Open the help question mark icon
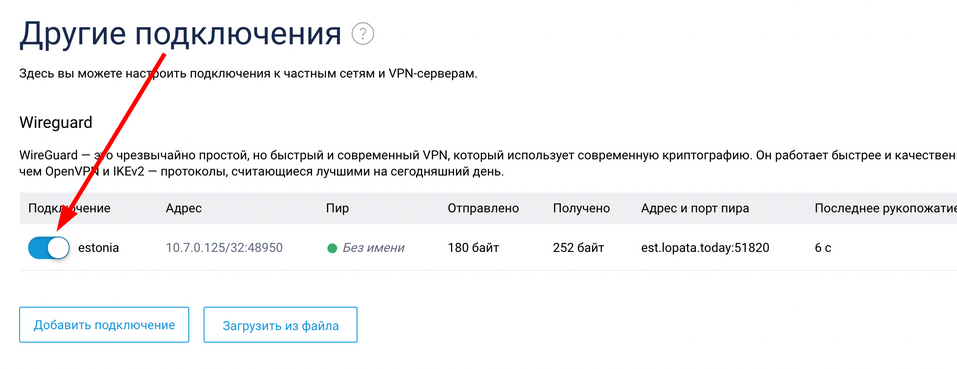The height and width of the screenshot is (369, 957). [x=363, y=34]
